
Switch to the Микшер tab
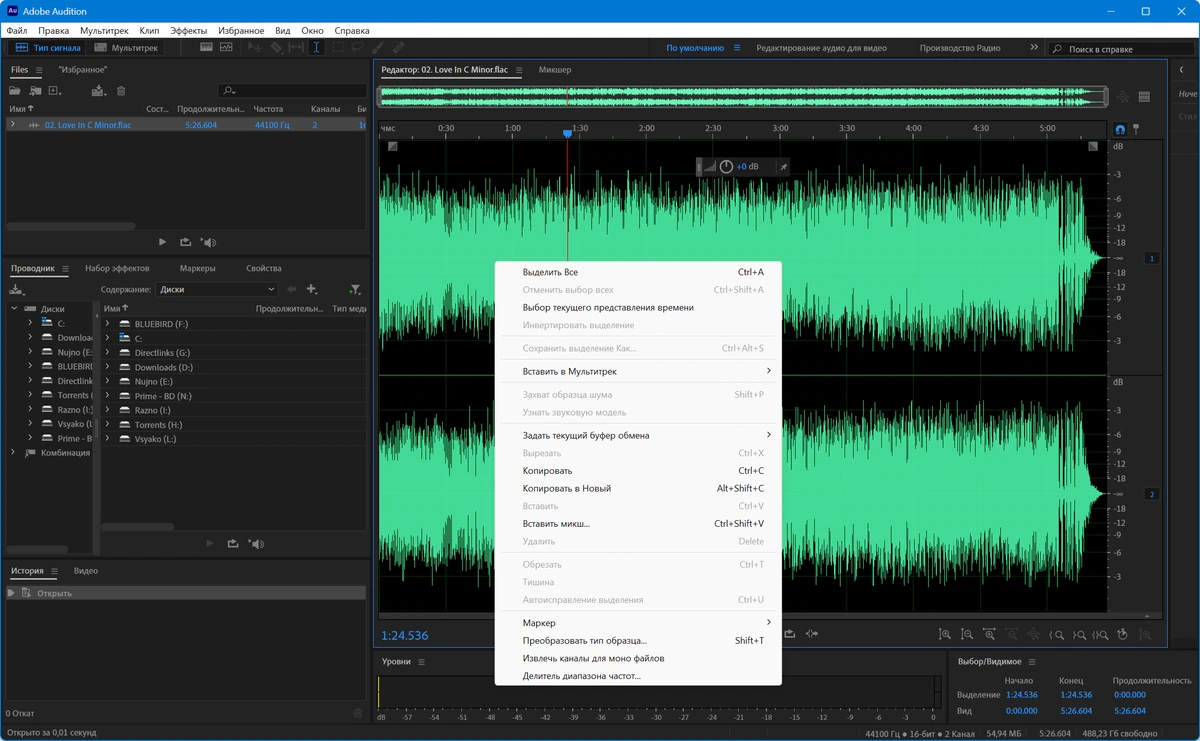coord(555,70)
